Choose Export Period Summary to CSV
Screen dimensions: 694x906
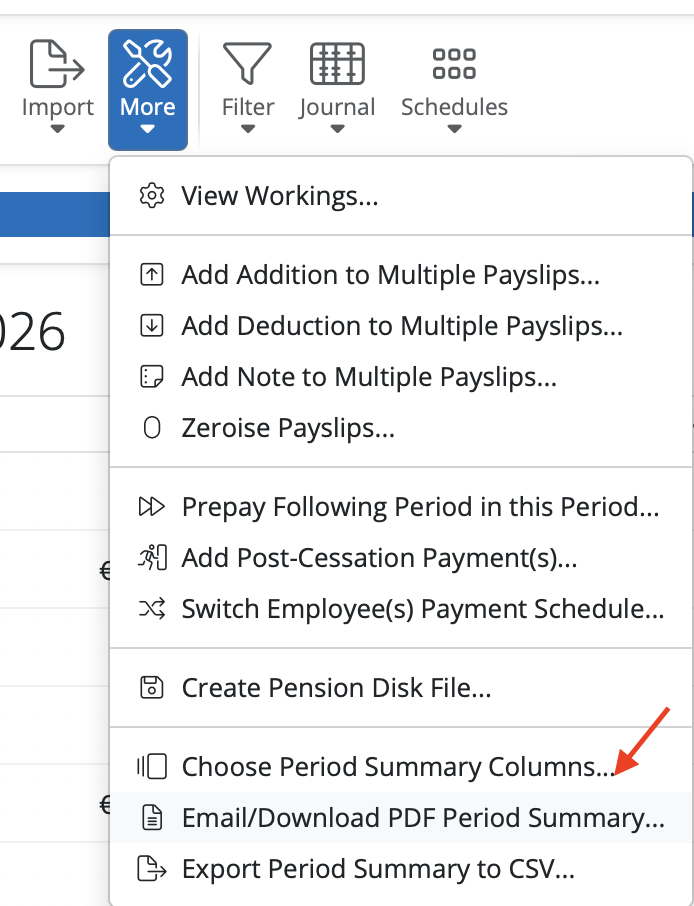pyautogui.click(x=378, y=869)
